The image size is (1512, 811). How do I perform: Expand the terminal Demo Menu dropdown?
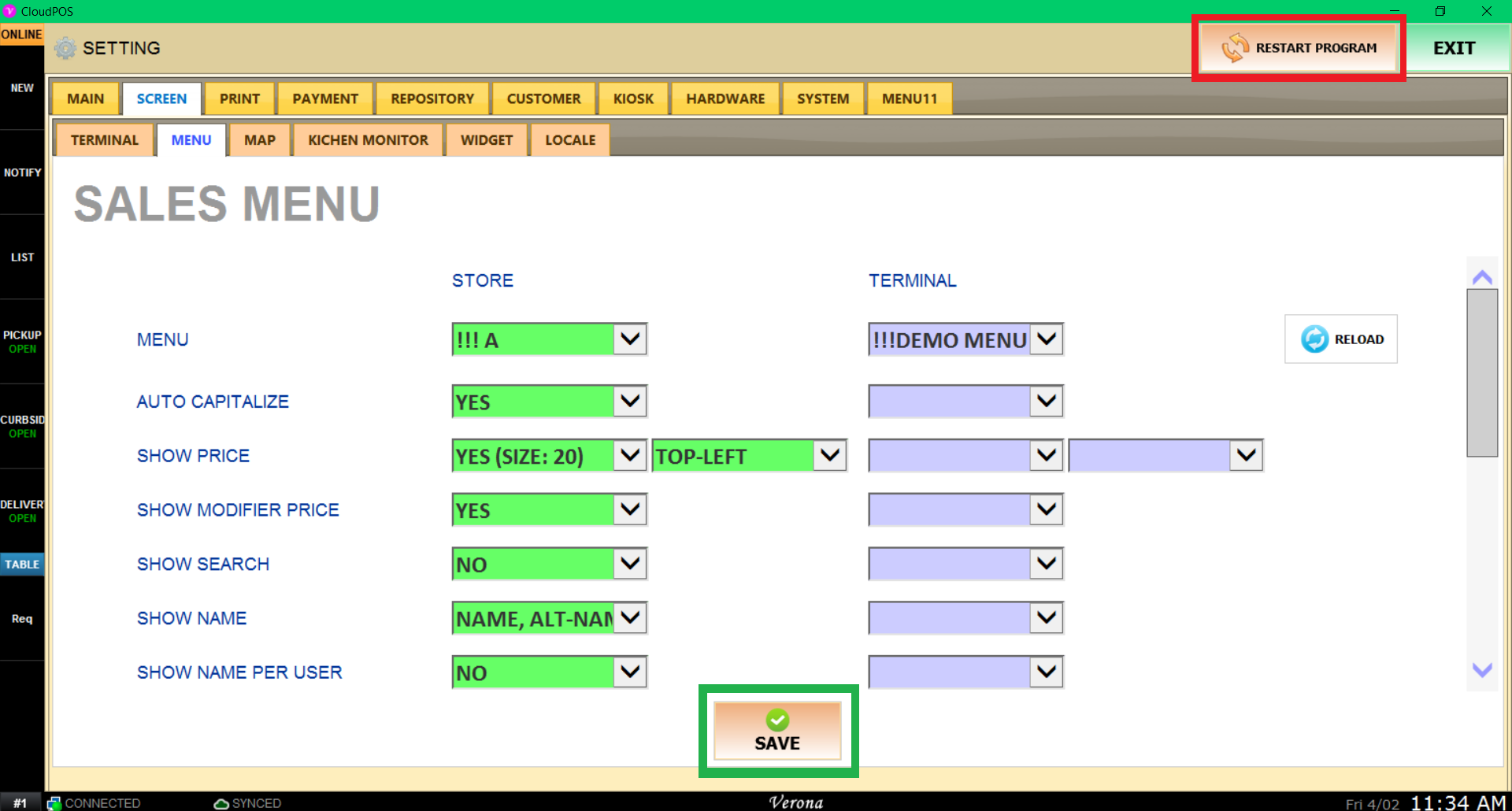pyautogui.click(x=1046, y=339)
